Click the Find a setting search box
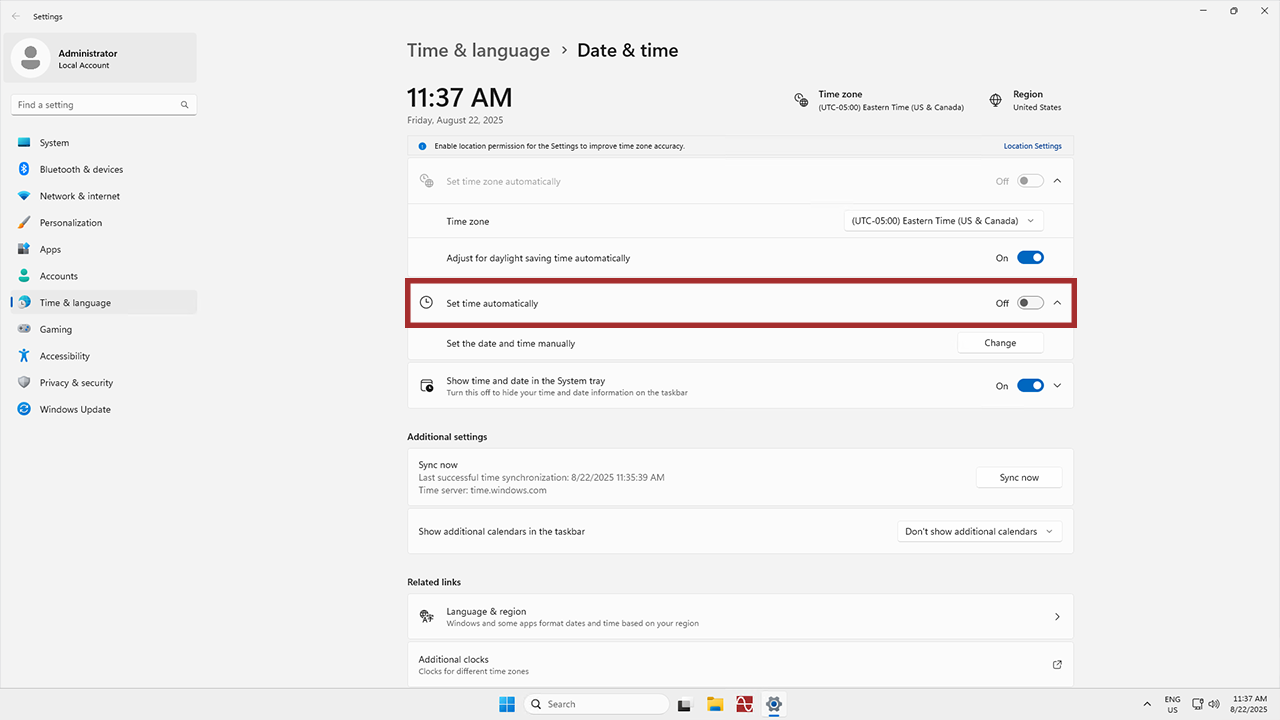 click(x=98, y=105)
